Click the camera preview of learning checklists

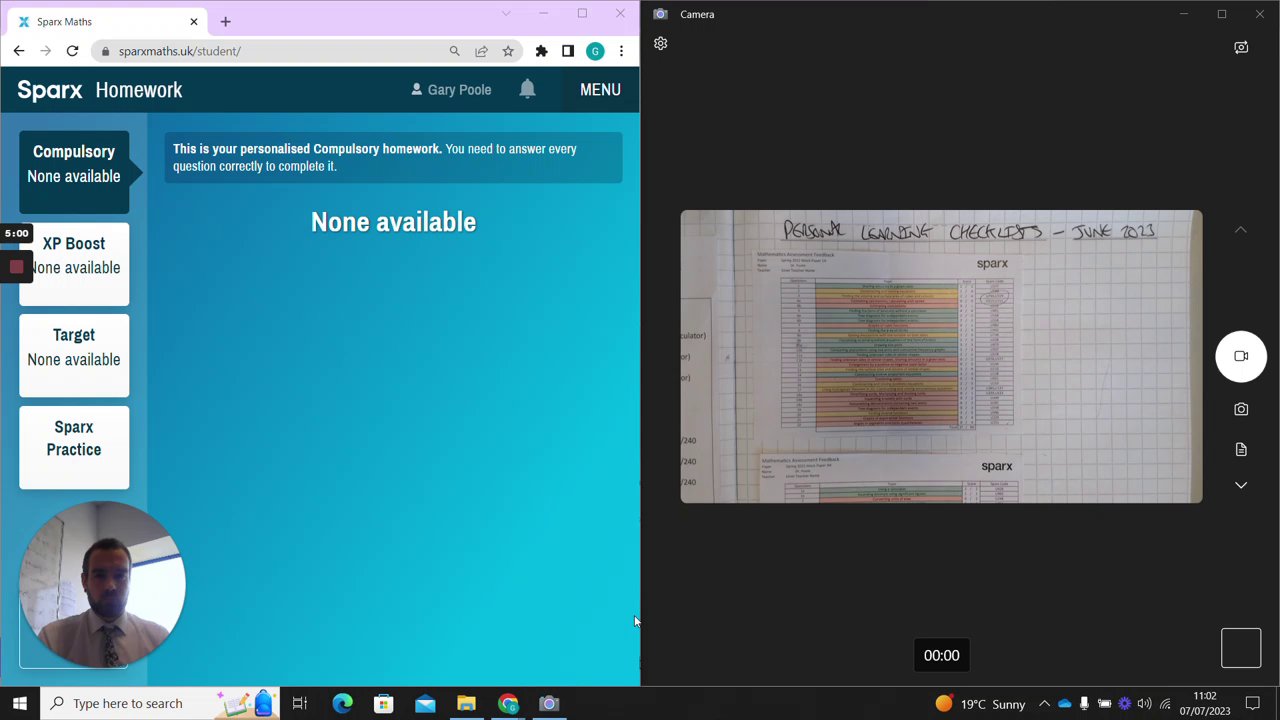[941, 356]
